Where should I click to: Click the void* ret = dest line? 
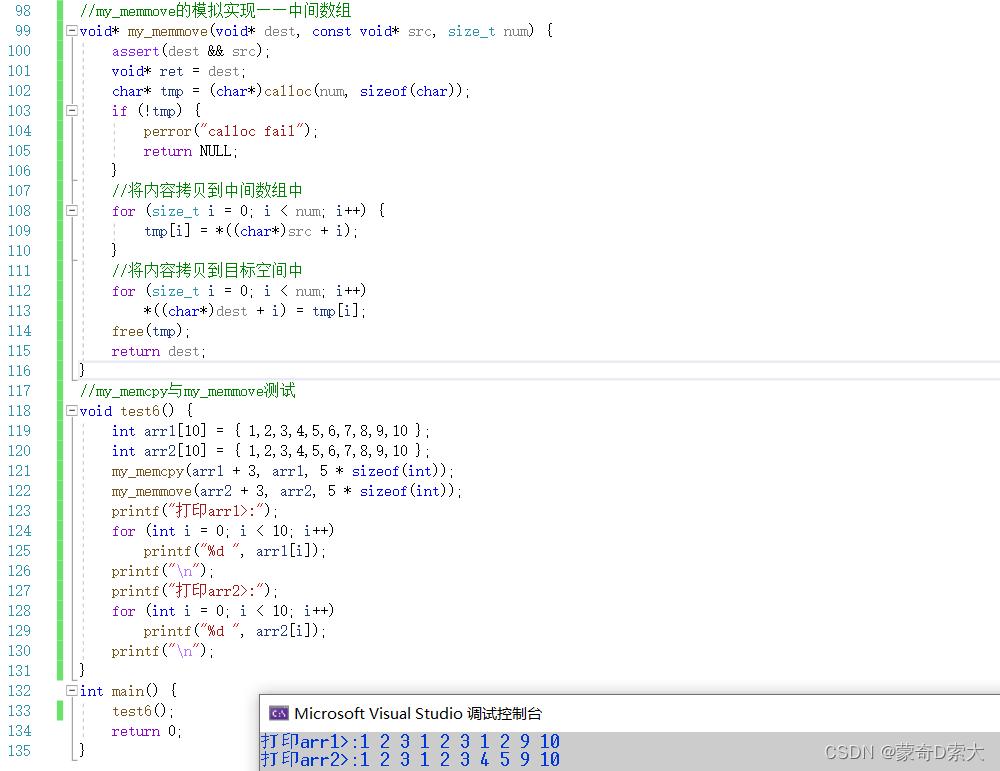(x=179, y=71)
